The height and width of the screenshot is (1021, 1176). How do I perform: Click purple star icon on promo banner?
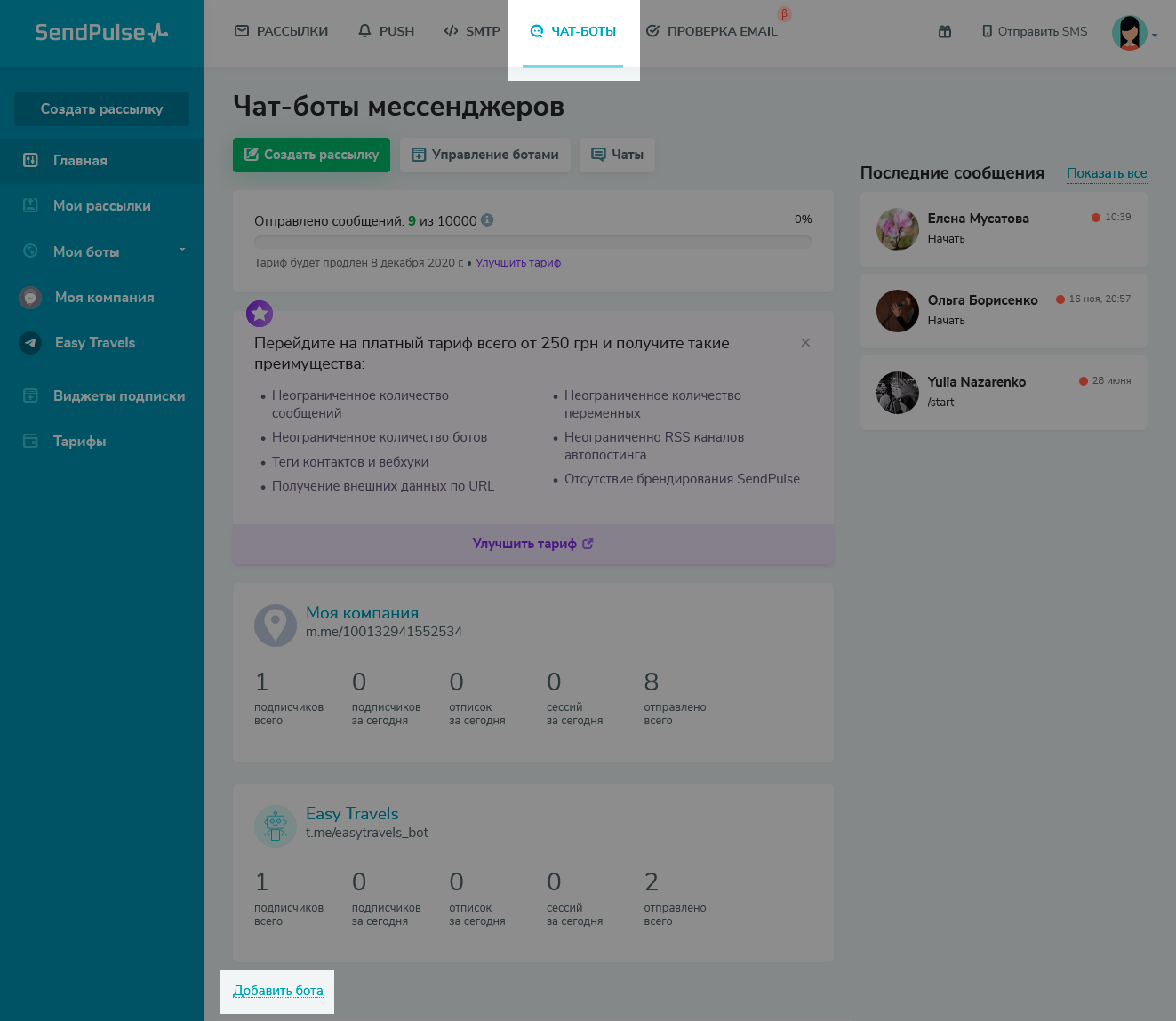(x=260, y=313)
